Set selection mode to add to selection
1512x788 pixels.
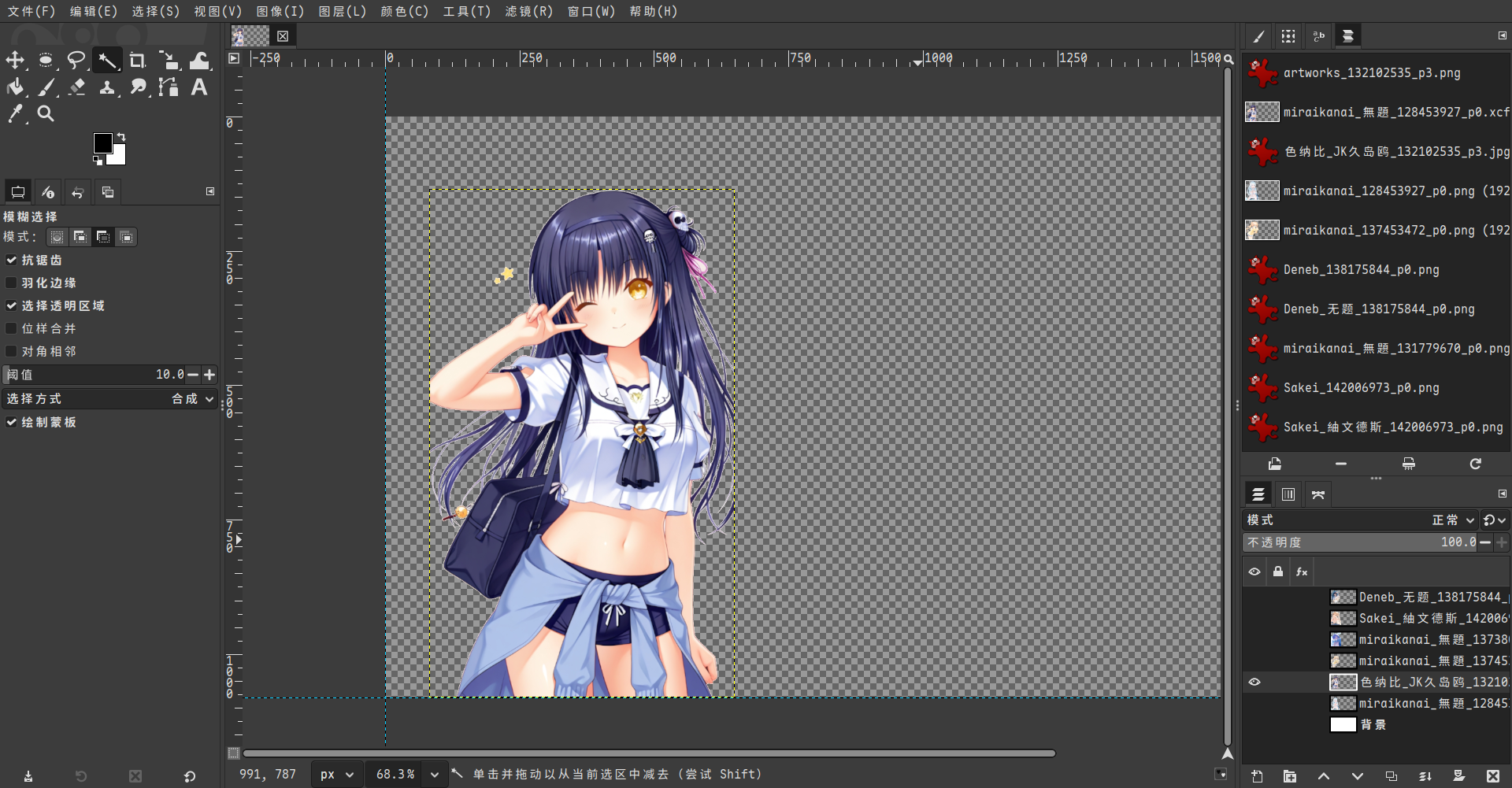point(80,237)
